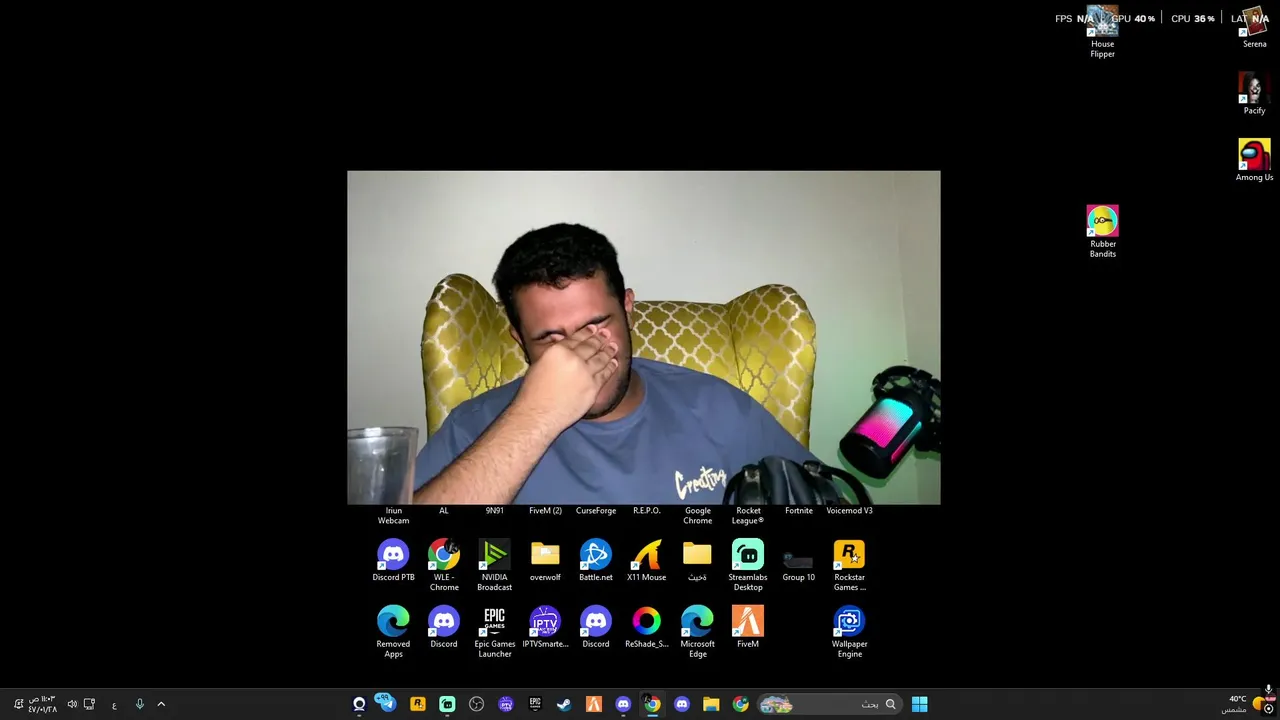Open the Rubber Bandits shortcut
This screenshot has height=720, width=1280.
[1102, 232]
